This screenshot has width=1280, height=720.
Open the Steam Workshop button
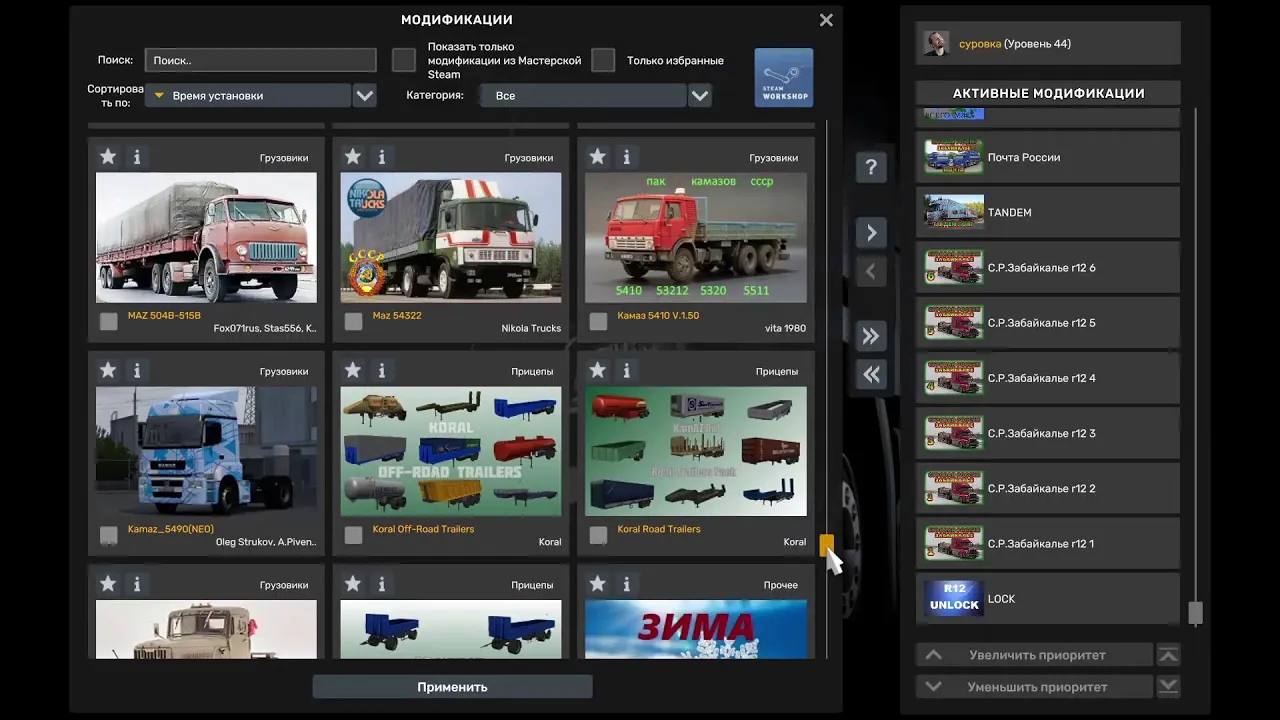784,78
